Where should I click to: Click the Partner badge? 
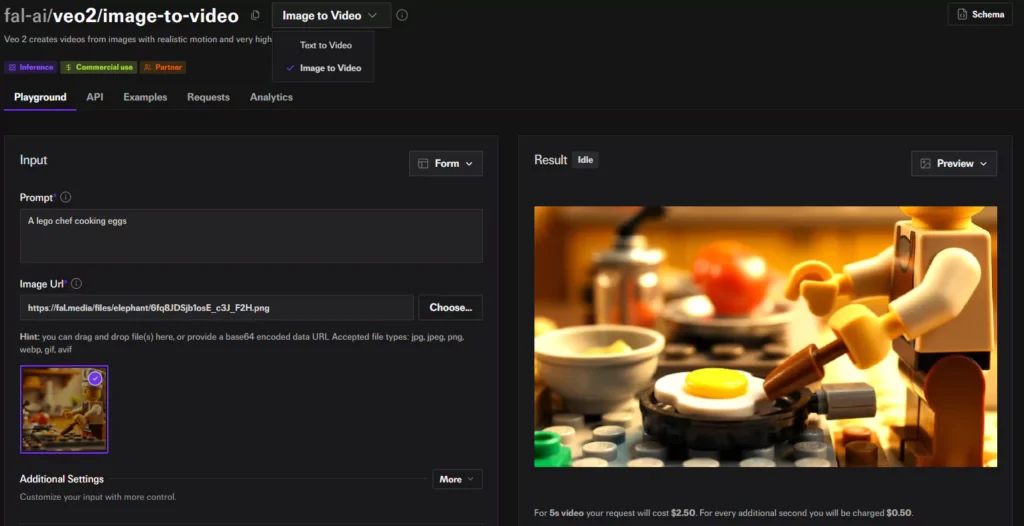[163, 67]
